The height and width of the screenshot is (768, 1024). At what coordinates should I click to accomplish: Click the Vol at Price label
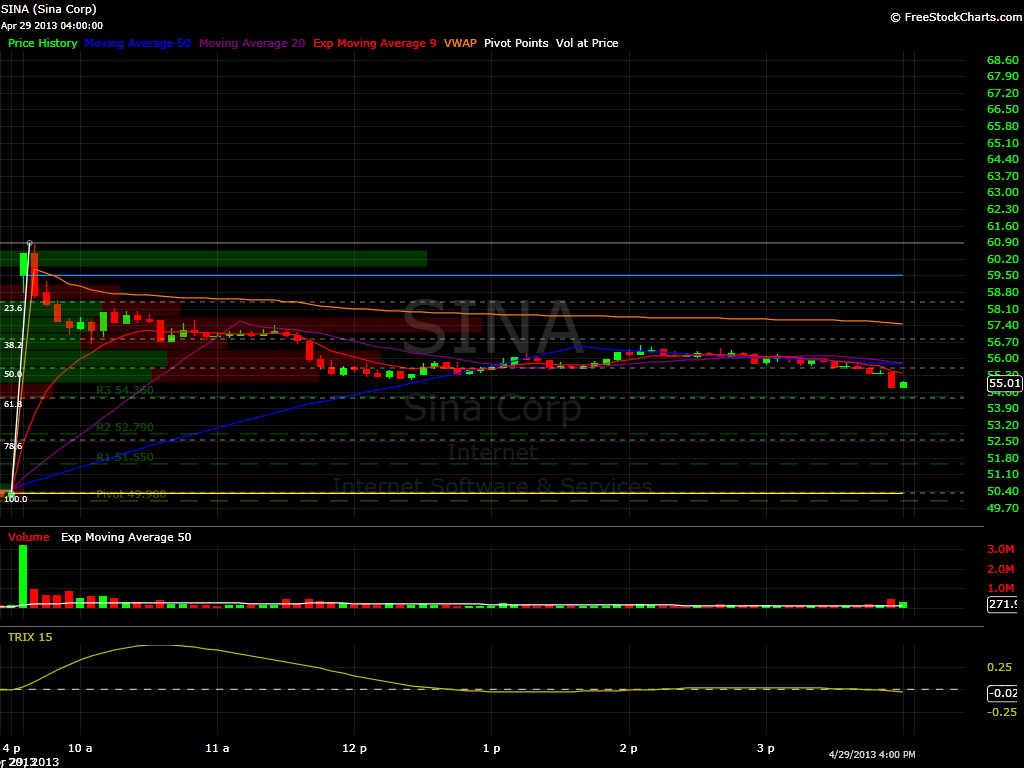[587, 43]
